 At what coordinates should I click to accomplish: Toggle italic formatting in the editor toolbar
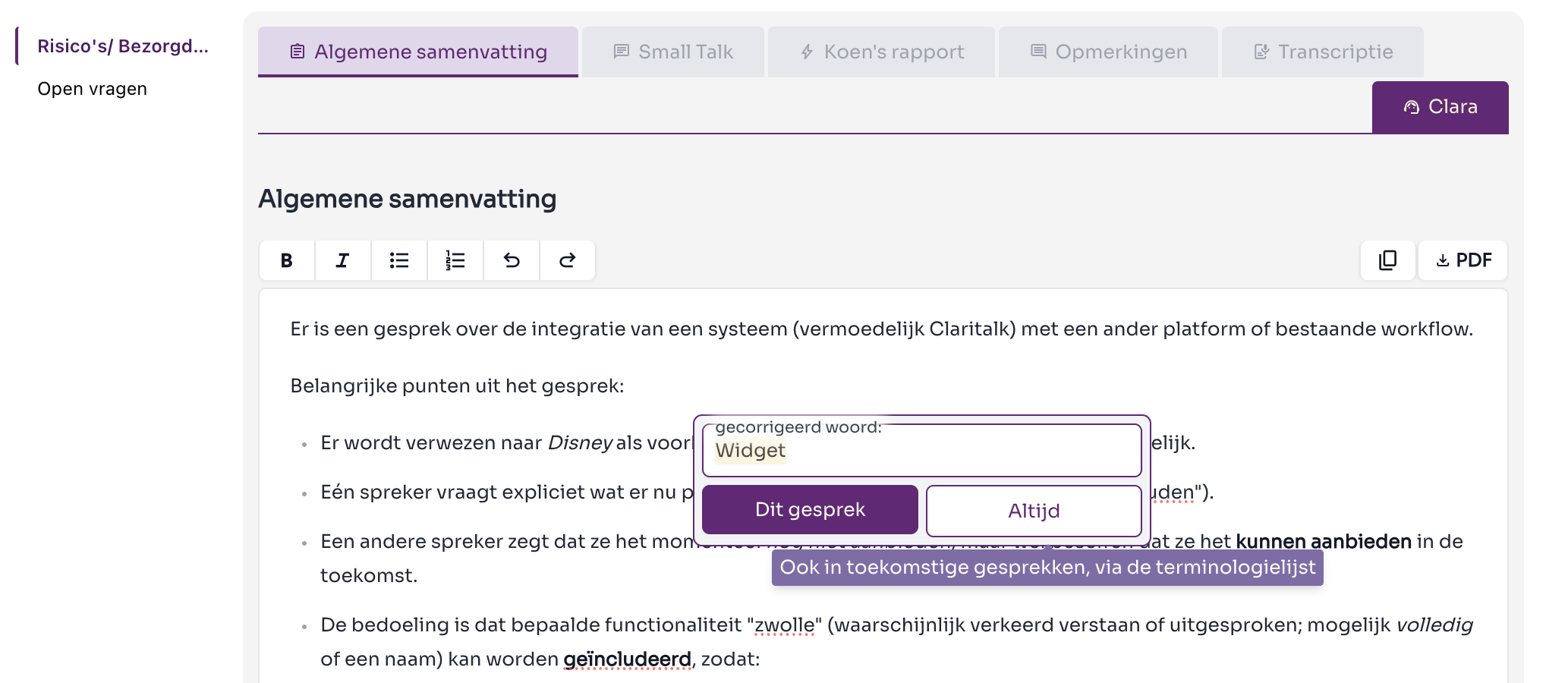click(342, 260)
